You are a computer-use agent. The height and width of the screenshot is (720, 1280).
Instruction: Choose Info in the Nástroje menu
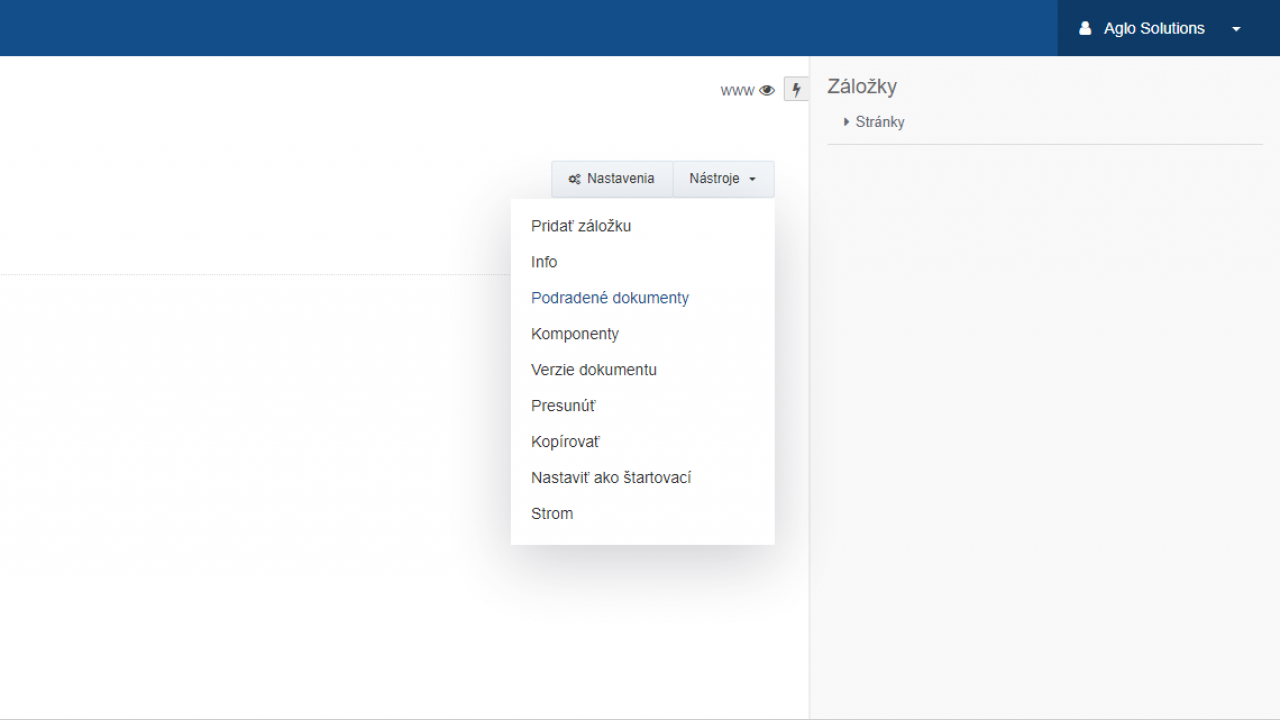pyautogui.click(x=544, y=262)
